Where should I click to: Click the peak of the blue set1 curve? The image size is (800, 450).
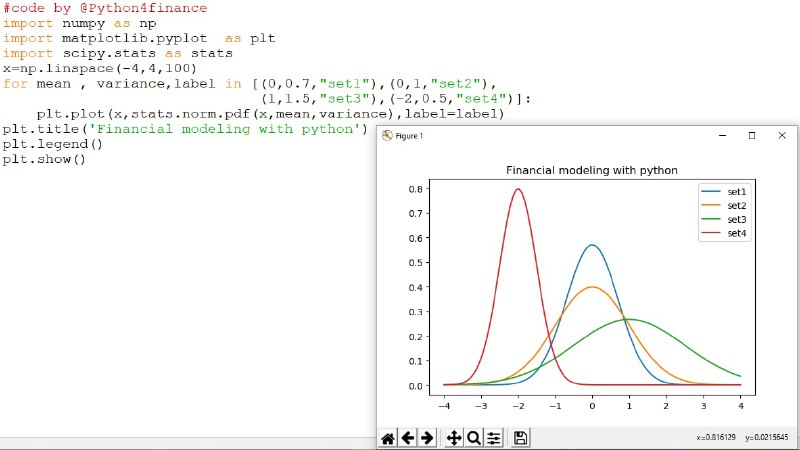[592, 245]
